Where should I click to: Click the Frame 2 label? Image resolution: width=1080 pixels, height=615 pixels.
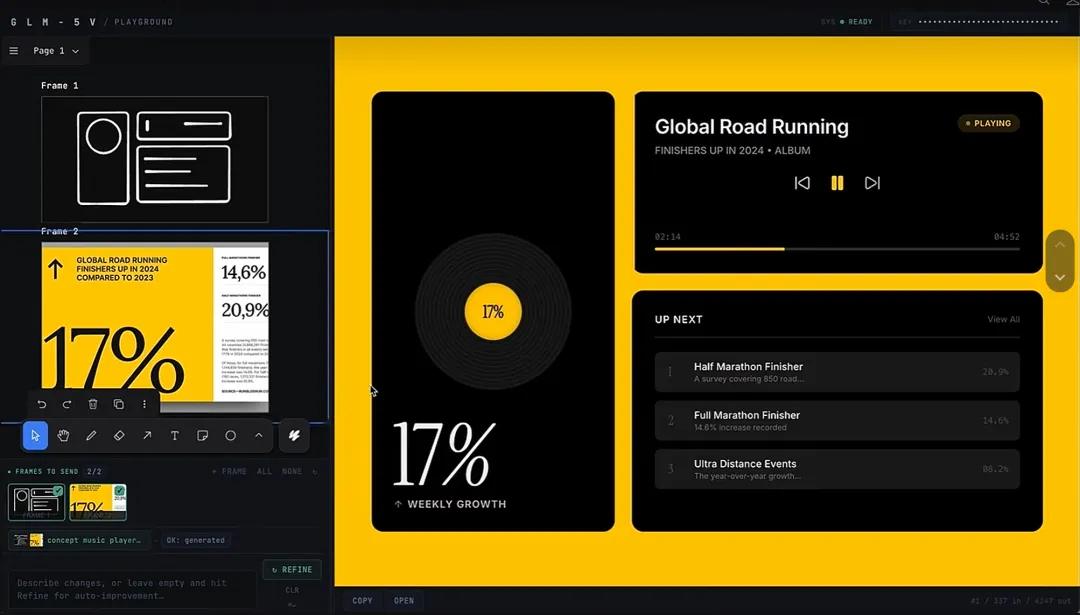pos(59,231)
